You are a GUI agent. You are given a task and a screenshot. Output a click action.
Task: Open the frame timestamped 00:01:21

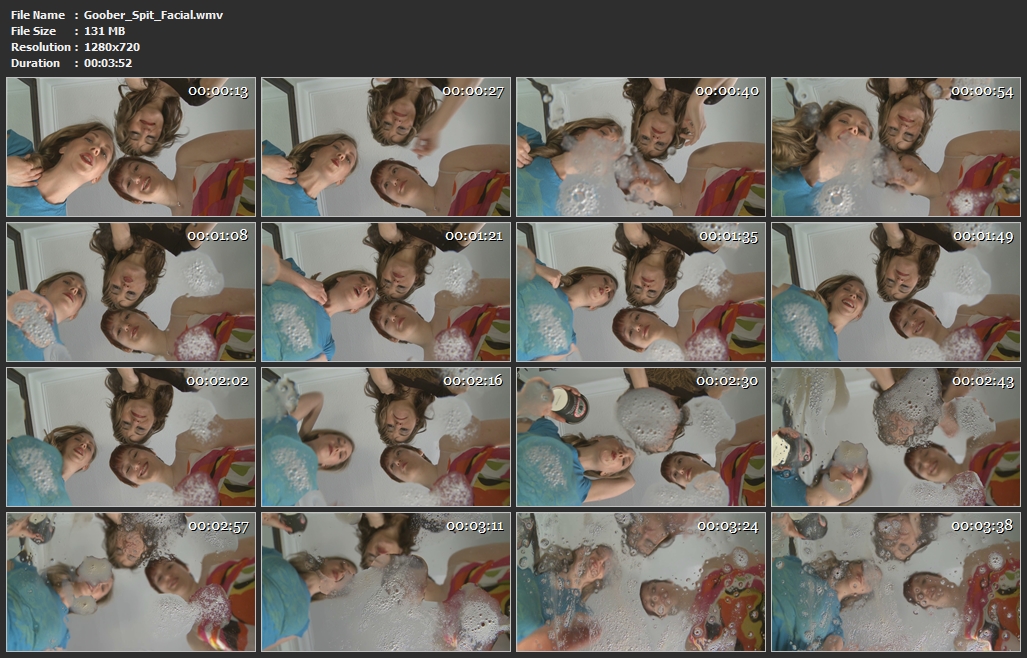pos(386,292)
